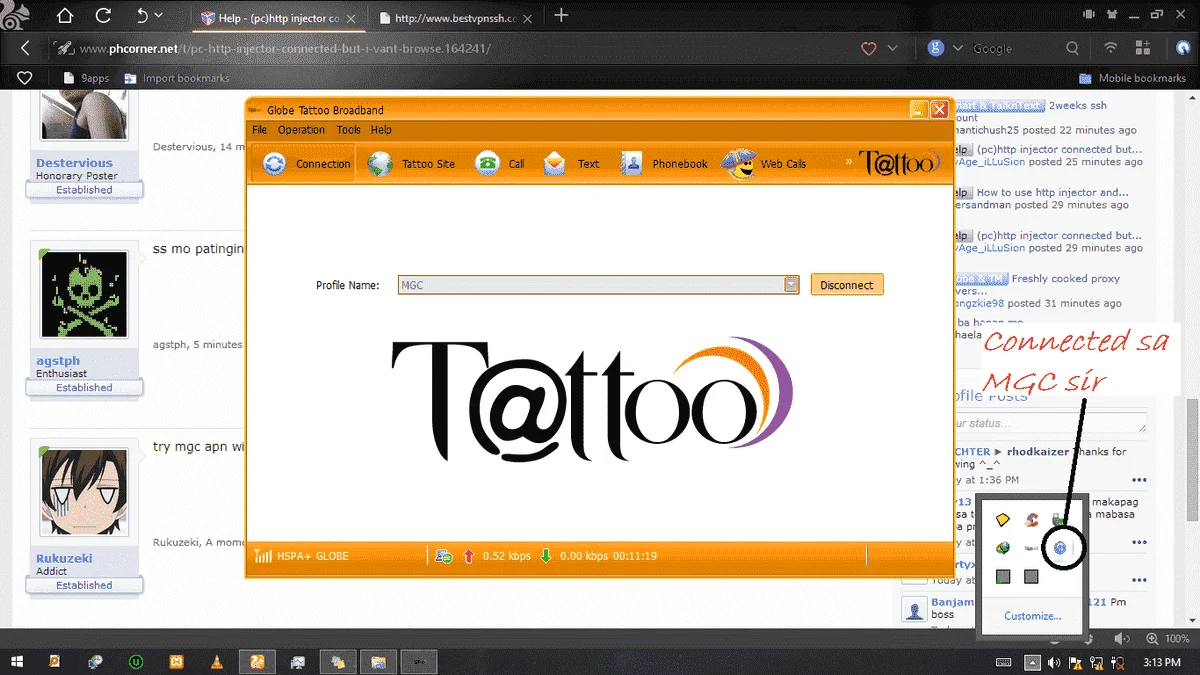
Task: Open the 9apps bookmark
Action: 86,78
